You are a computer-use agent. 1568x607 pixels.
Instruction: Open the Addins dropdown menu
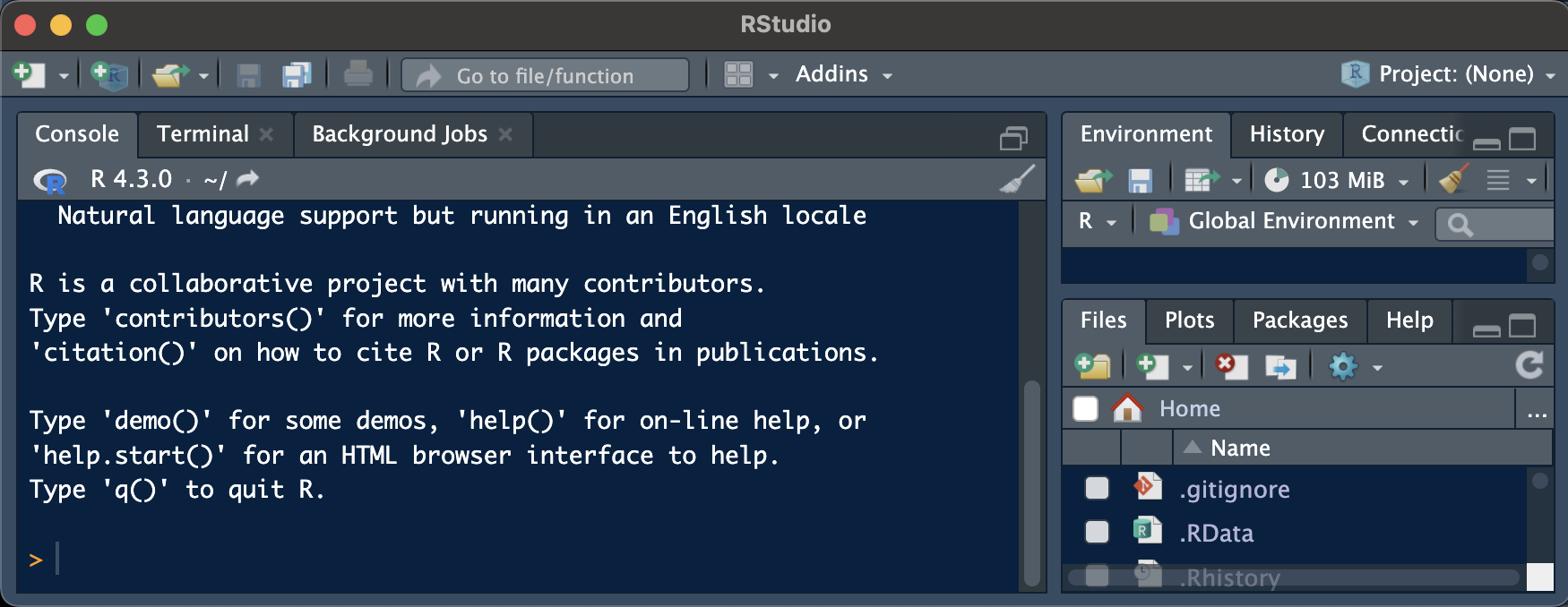pyautogui.click(x=843, y=74)
